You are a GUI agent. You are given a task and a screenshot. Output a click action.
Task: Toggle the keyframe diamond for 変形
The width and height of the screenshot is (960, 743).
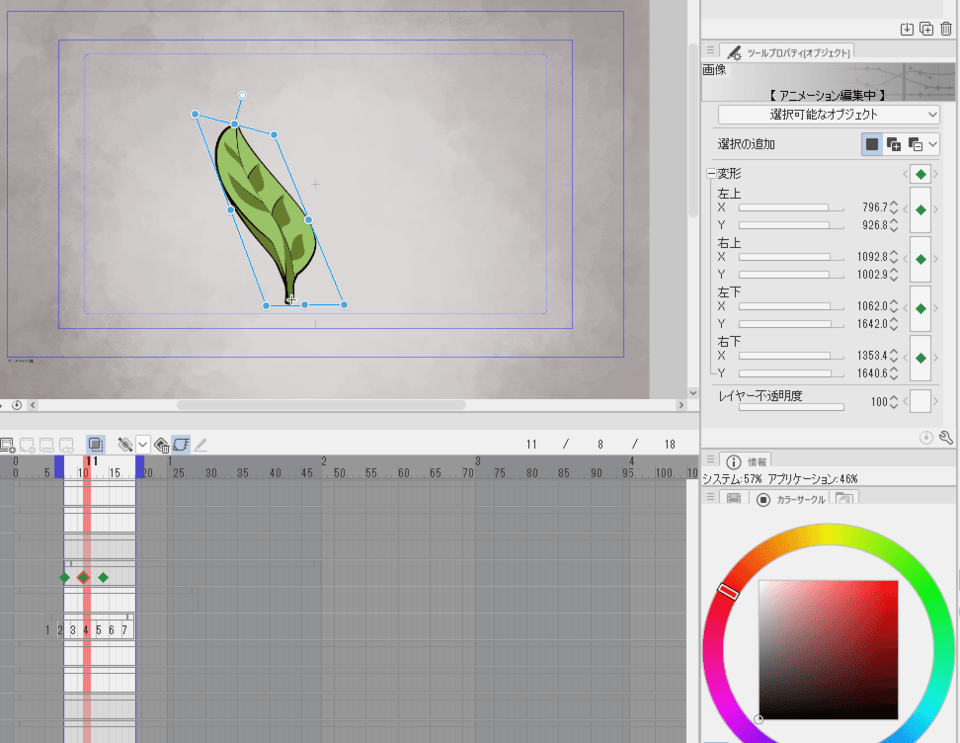click(x=920, y=174)
